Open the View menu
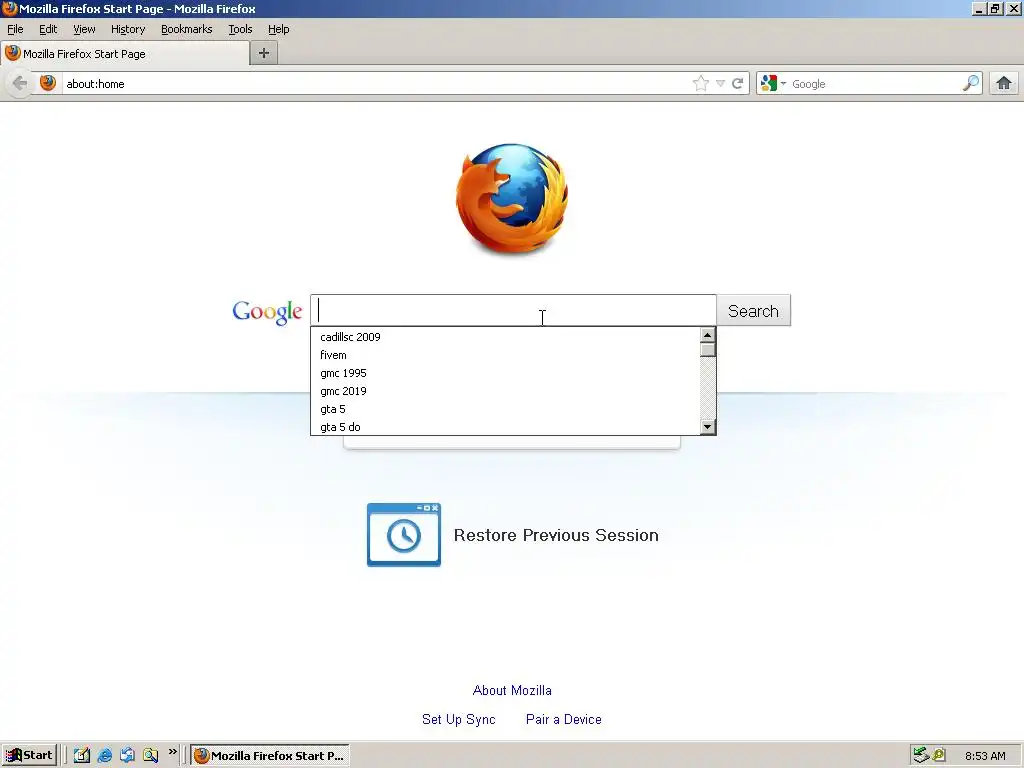Screen dimensions: 1024x768 click(84, 29)
